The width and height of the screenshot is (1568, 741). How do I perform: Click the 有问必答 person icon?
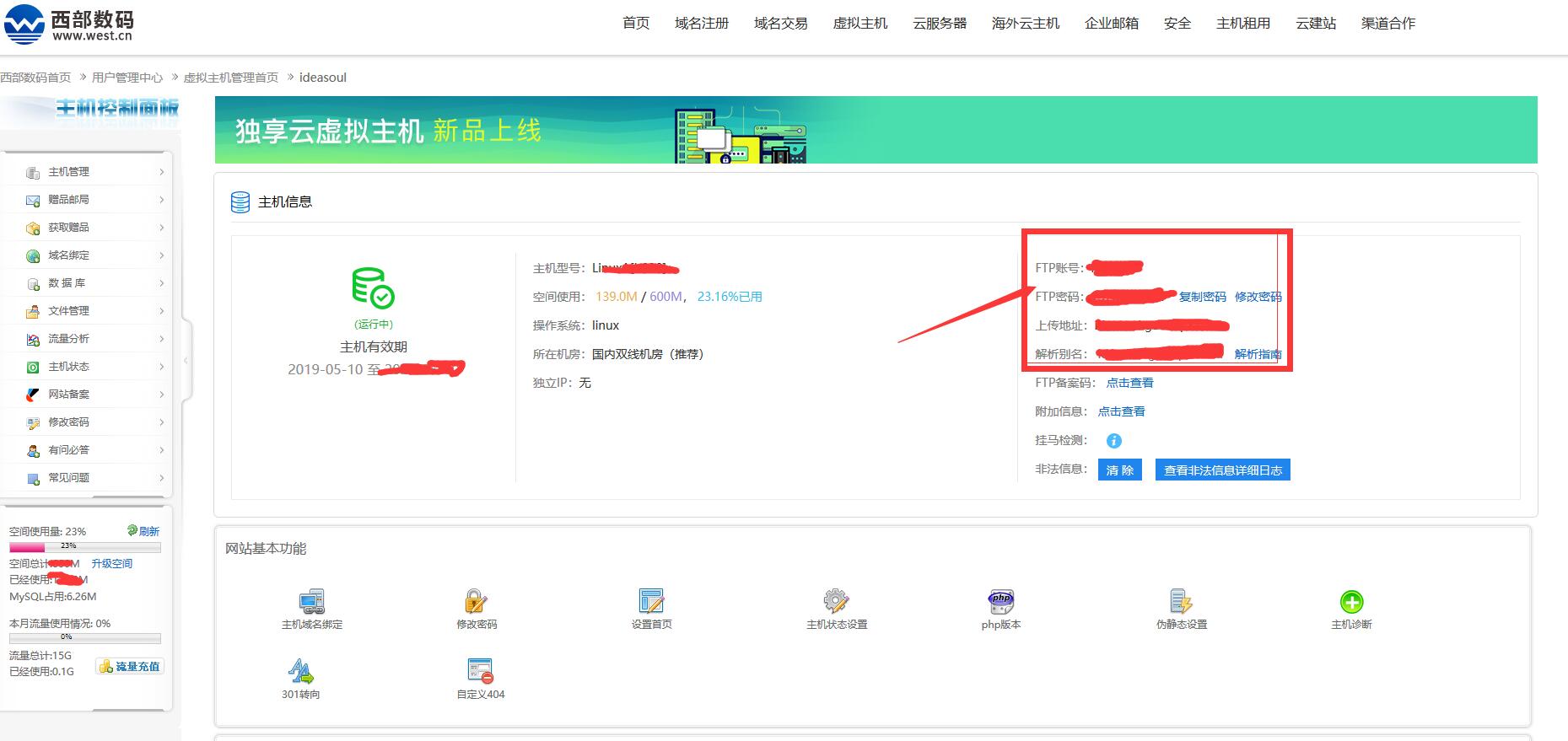pos(33,450)
